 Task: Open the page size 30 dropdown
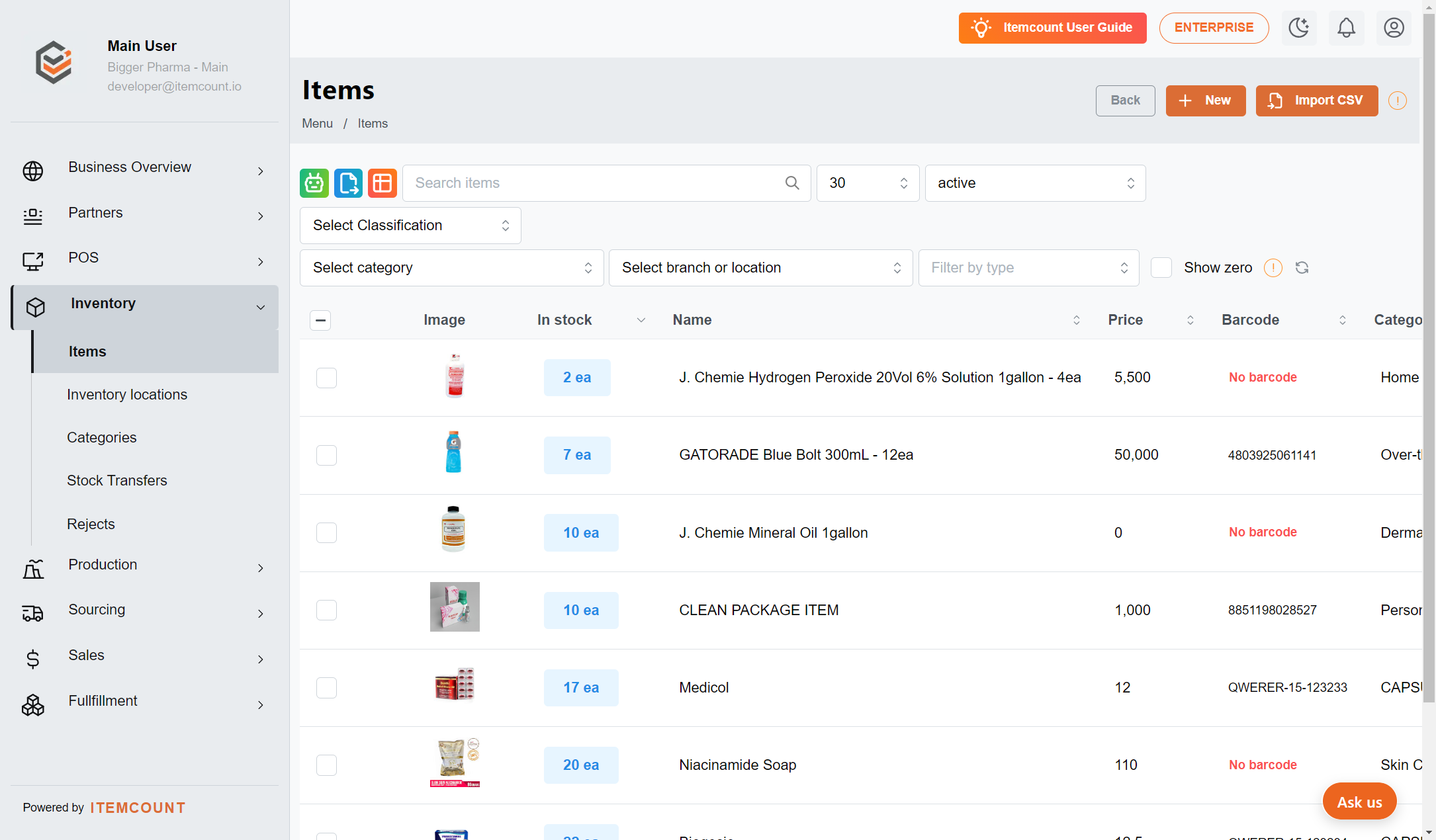click(868, 183)
